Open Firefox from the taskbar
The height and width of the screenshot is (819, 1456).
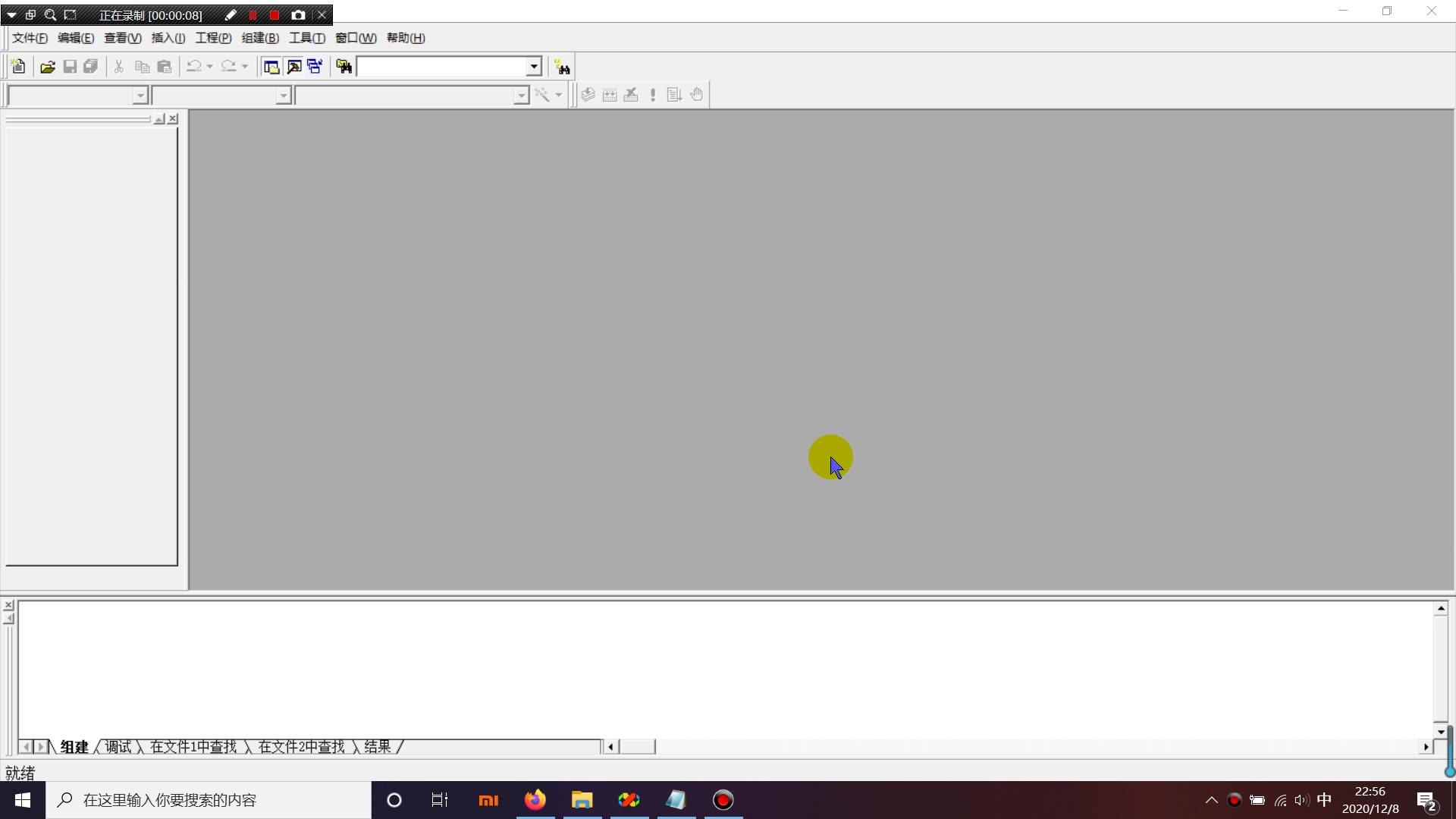pyautogui.click(x=535, y=800)
